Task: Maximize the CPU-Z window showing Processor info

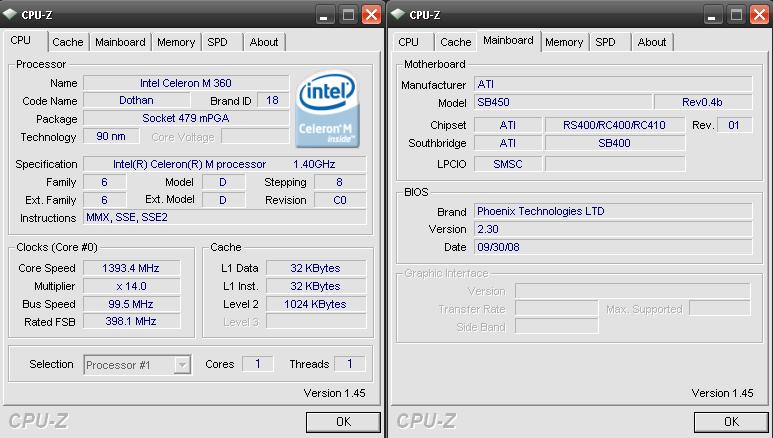Action: 349,14
